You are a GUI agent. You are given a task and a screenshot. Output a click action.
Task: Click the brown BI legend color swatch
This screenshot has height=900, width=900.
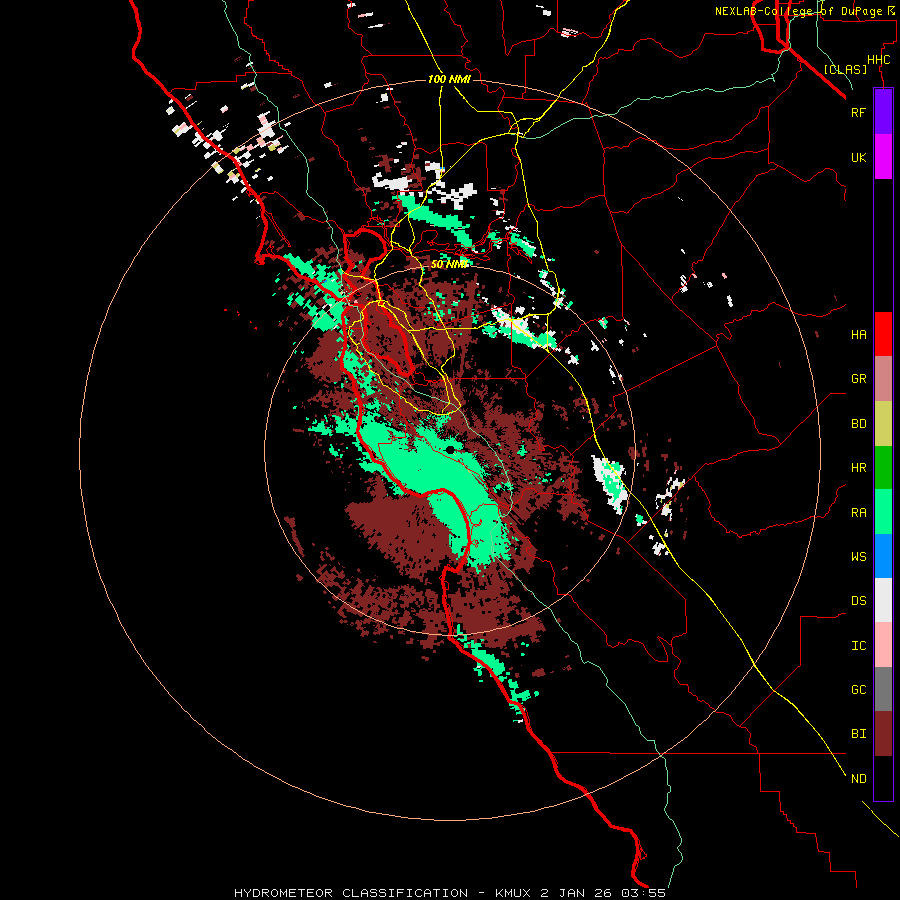(x=883, y=734)
